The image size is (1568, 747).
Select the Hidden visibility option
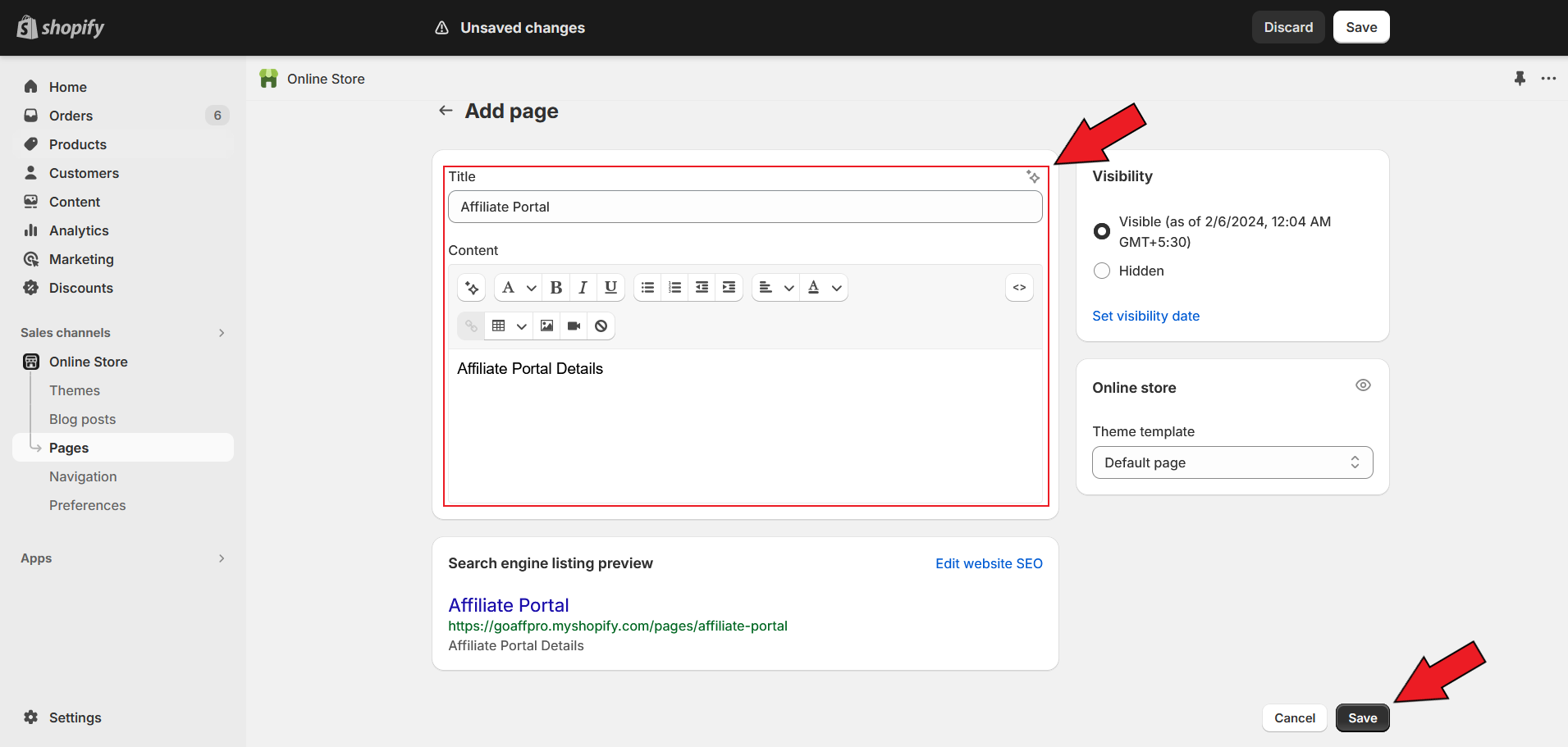tap(1102, 271)
